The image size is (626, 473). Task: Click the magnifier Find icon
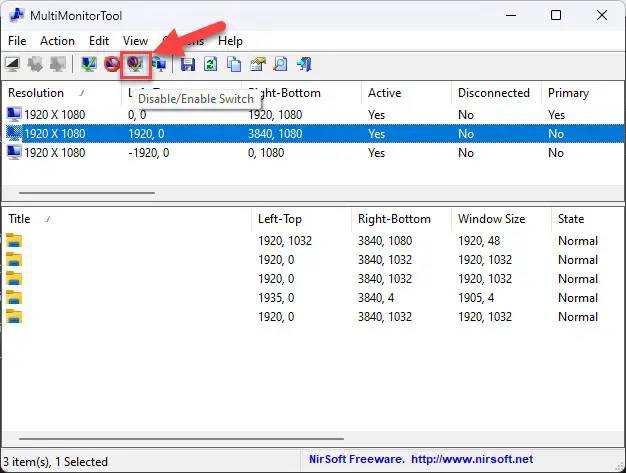coord(280,64)
